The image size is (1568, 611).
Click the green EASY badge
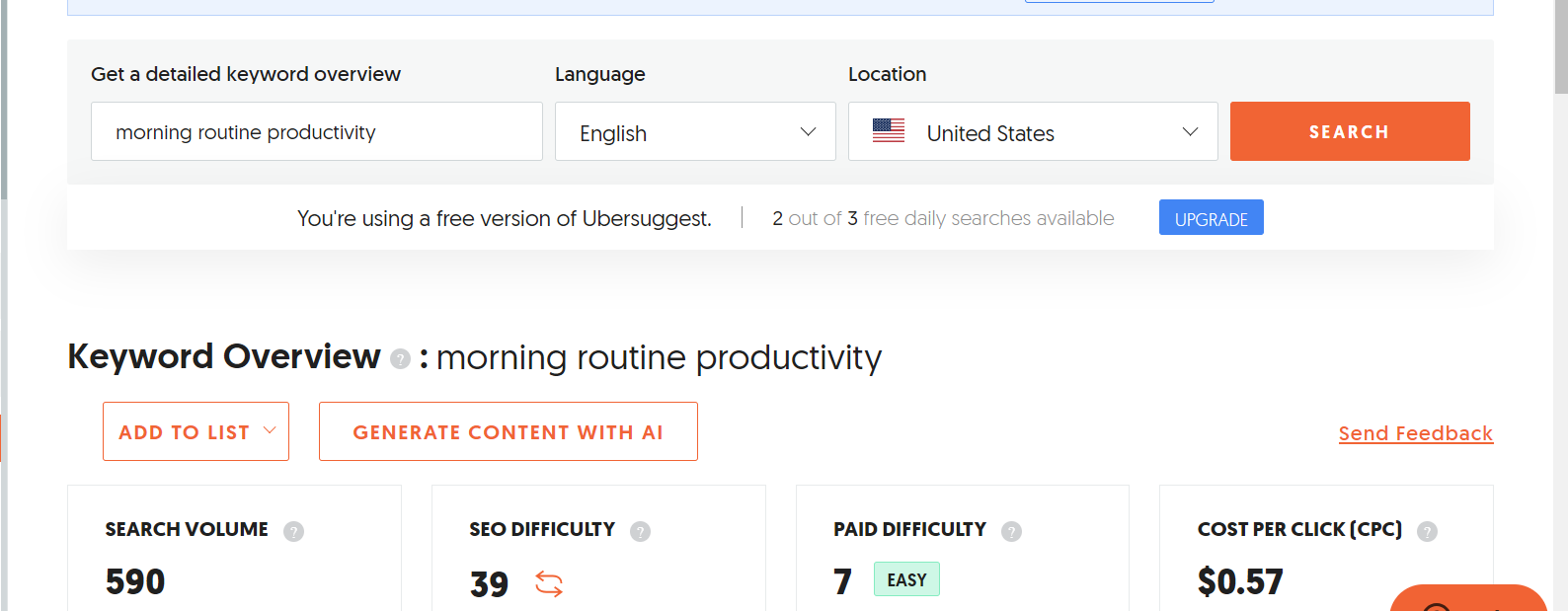pos(906,579)
